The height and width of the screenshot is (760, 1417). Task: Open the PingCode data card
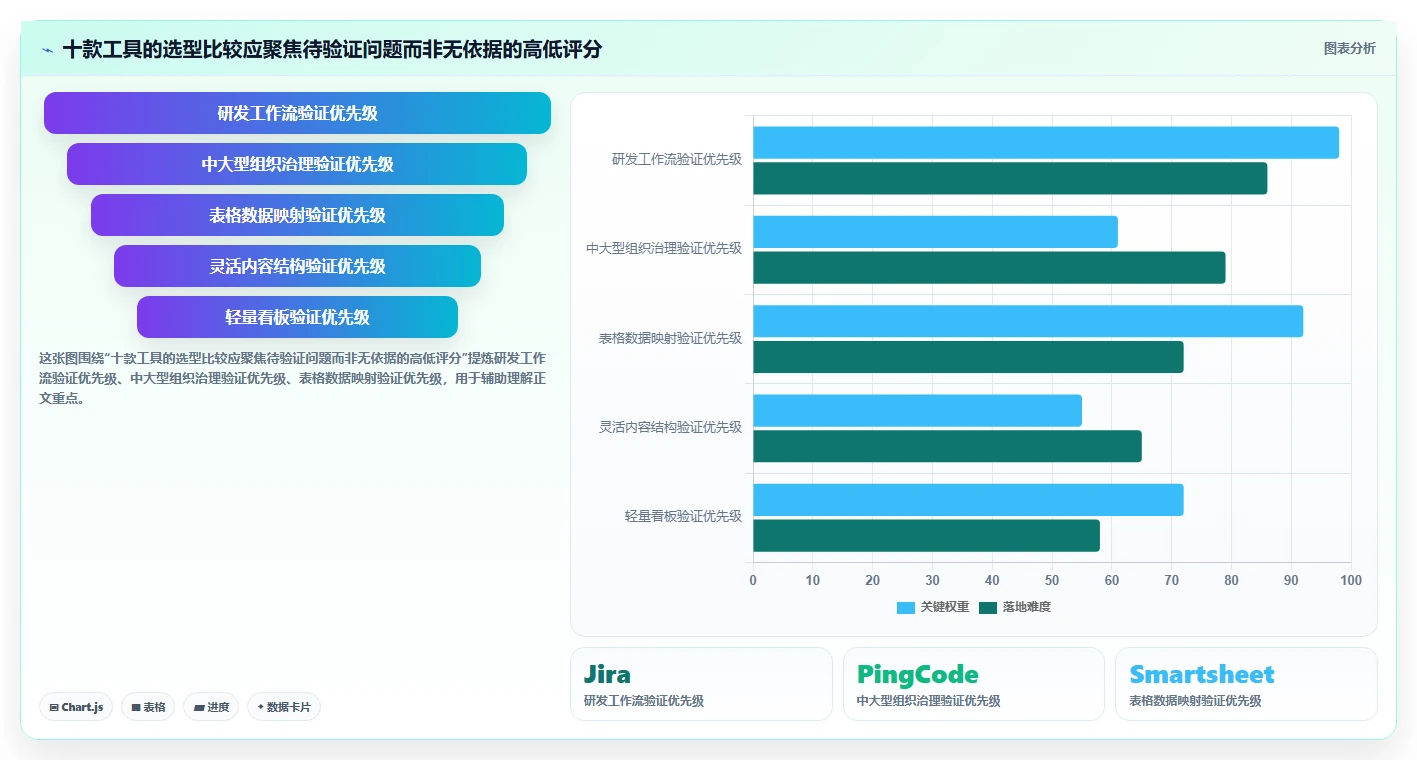974,684
